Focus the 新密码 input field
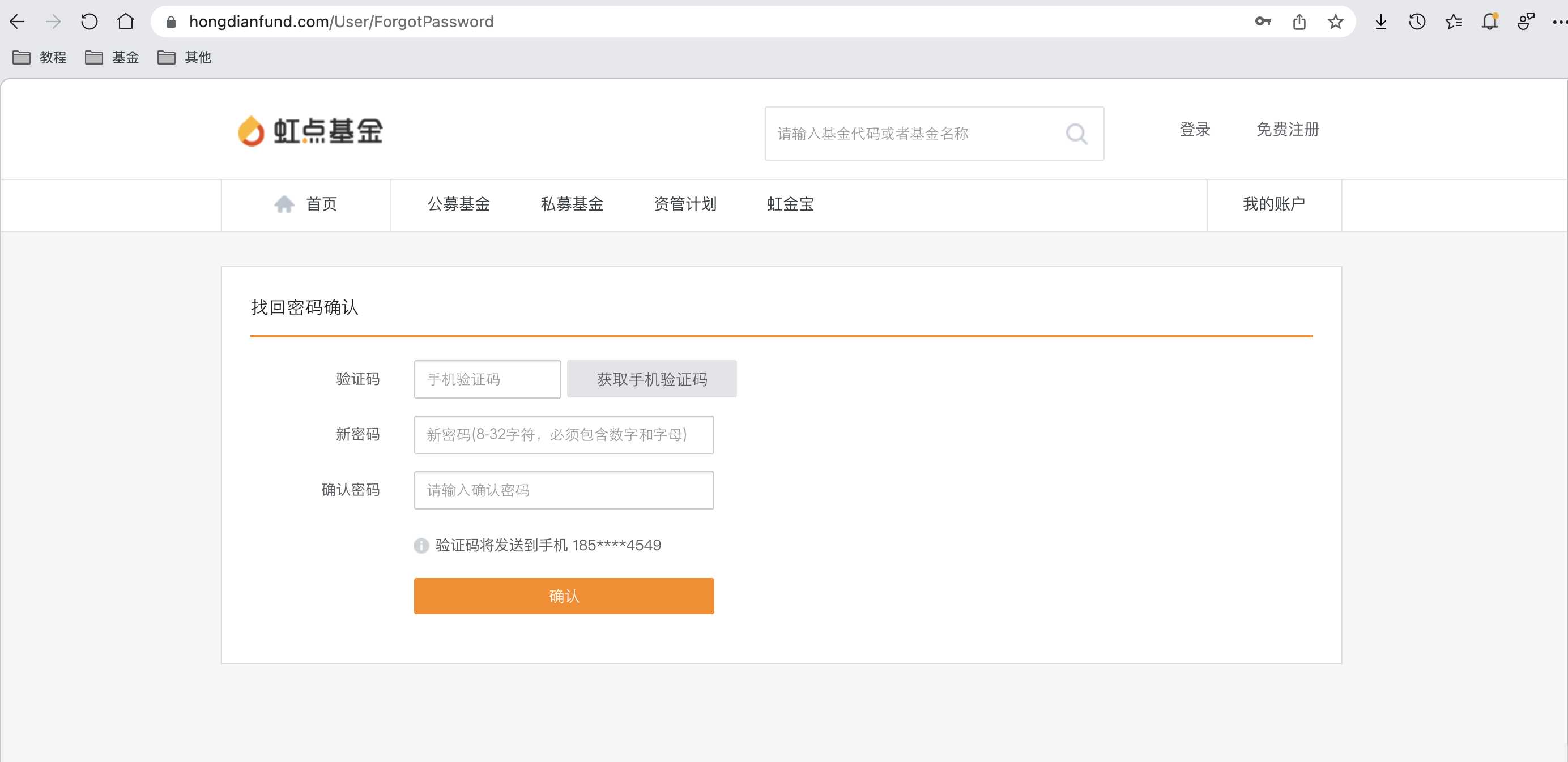 point(564,435)
